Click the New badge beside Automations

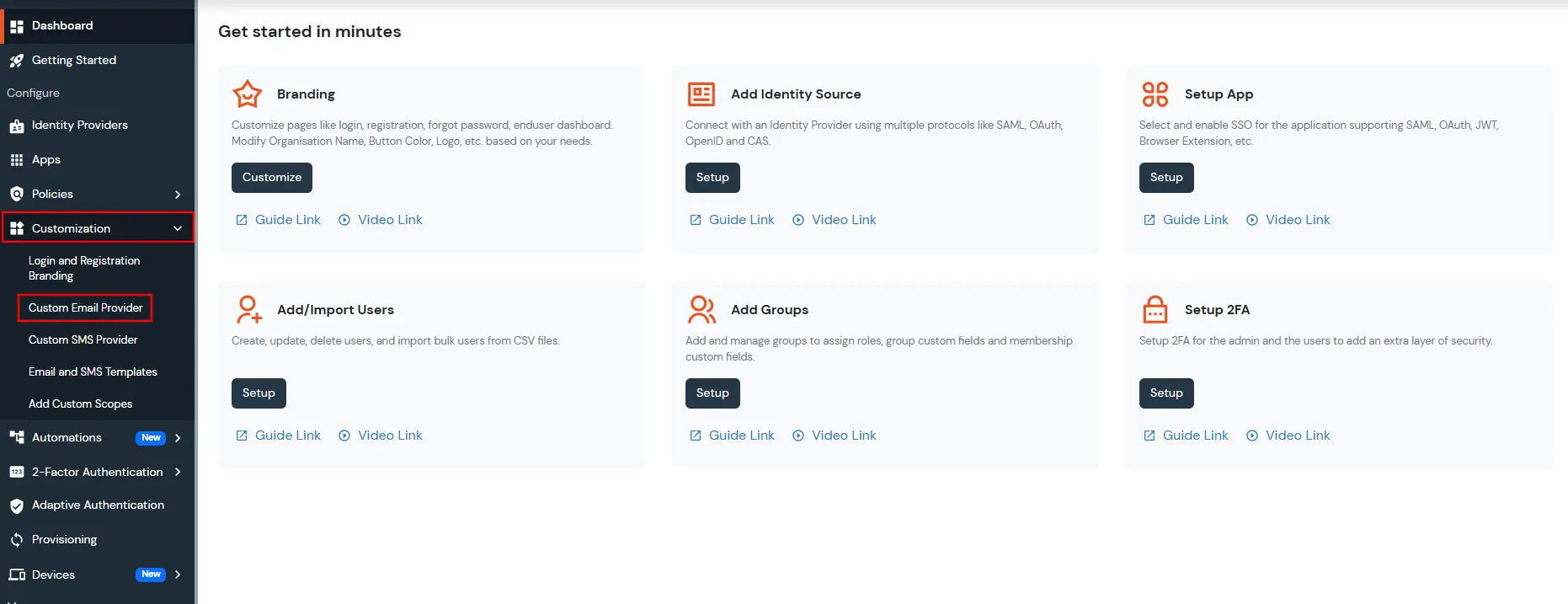(x=151, y=438)
